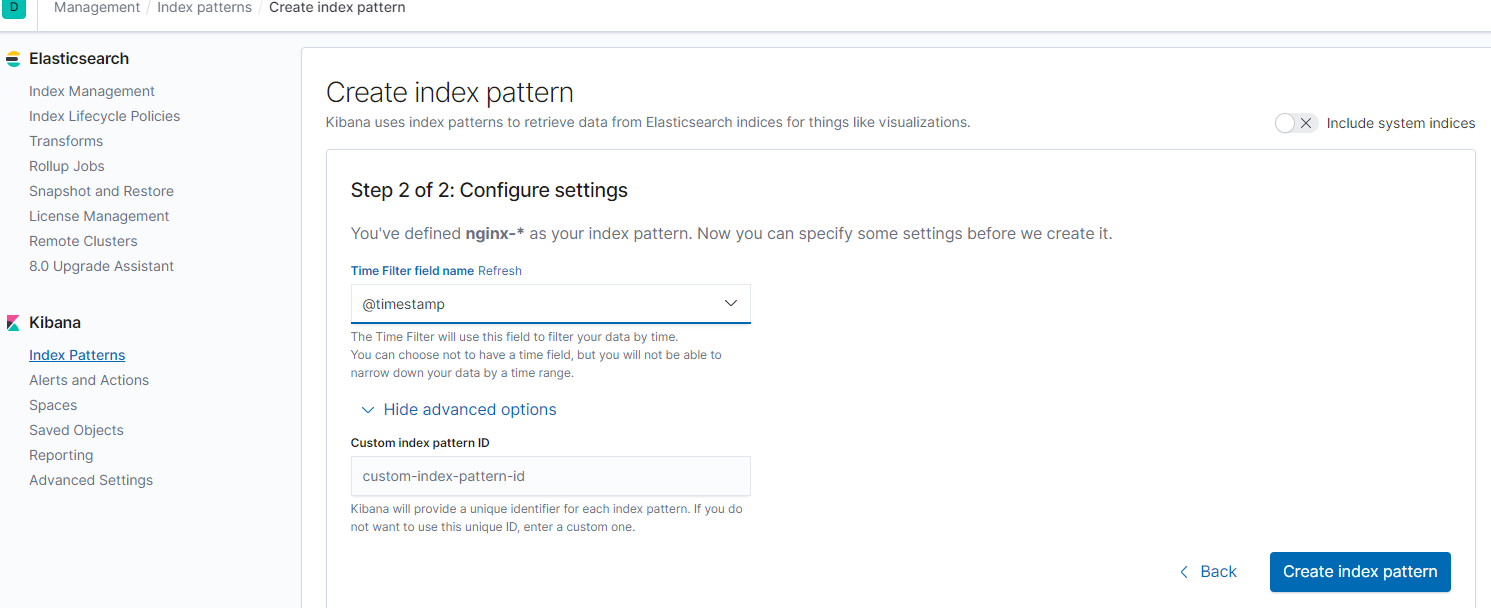Click the Refresh link for time fields
This screenshot has height=608, width=1491.
pos(500,271)
